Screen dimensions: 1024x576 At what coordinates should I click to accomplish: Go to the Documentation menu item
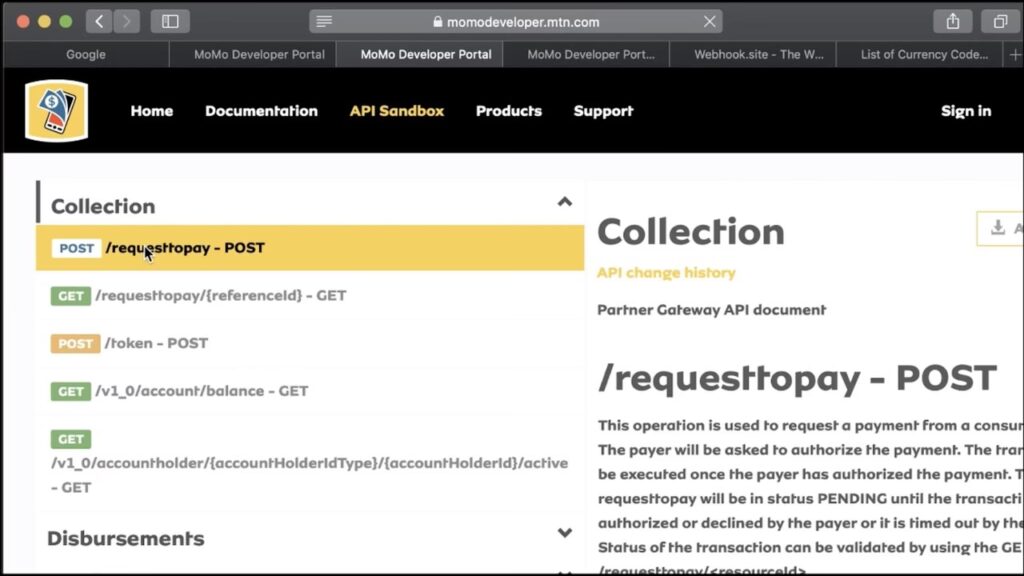click(x=261, y=111)
